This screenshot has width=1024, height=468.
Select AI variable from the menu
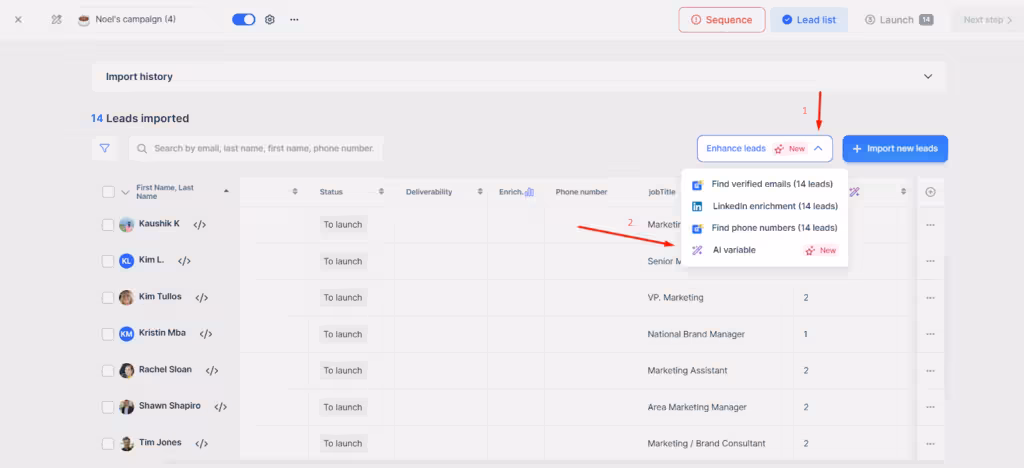[x=734, y=250]
